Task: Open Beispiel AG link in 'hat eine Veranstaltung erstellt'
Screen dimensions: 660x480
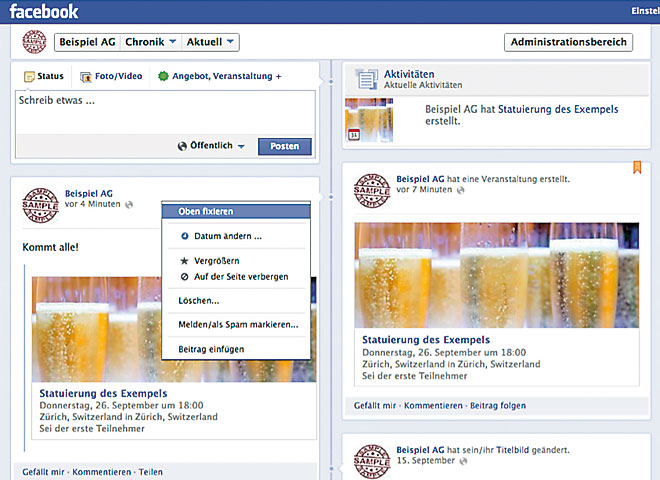Action: (x=420, y=179)
